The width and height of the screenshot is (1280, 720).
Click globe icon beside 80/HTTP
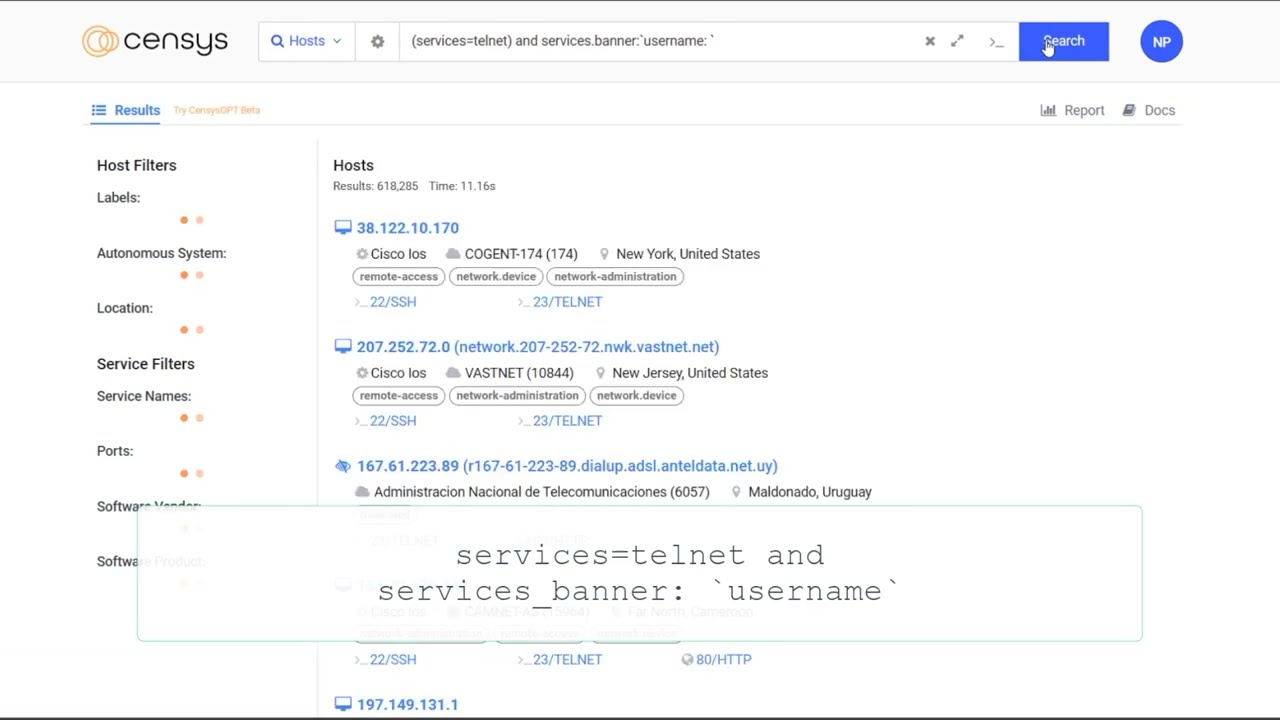[x=687, y=660]
